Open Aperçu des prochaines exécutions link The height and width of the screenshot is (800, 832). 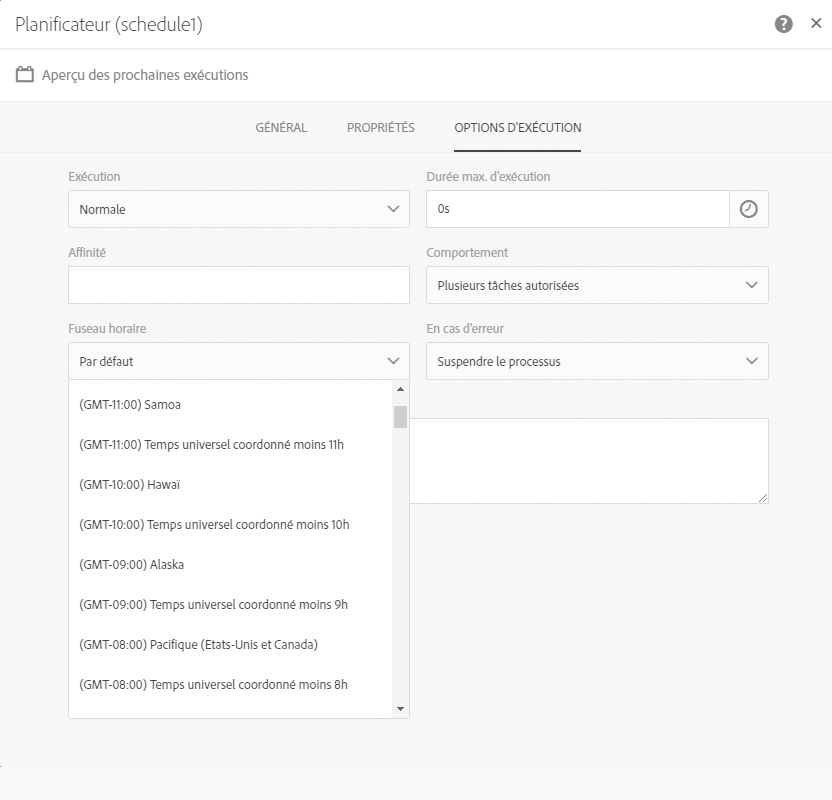coord(145,75)
